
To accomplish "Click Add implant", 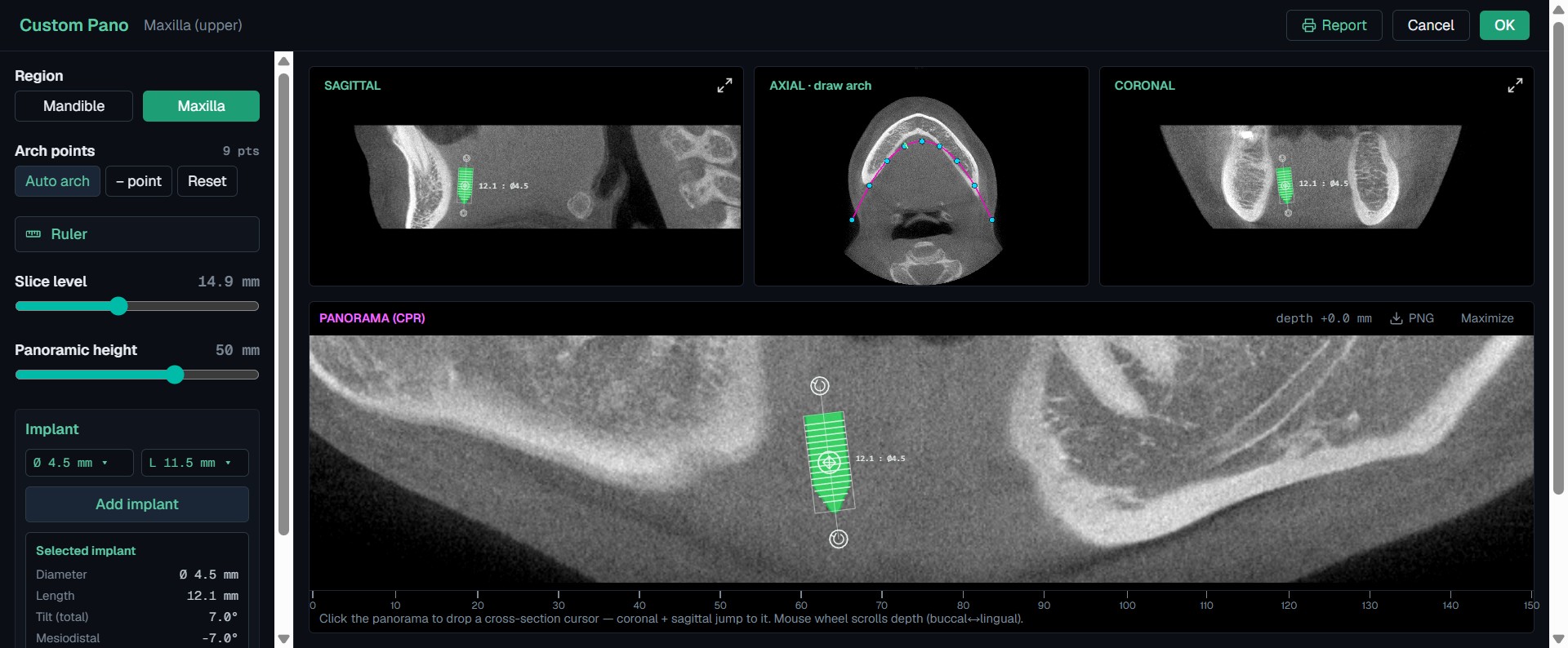I will point(137,504).
